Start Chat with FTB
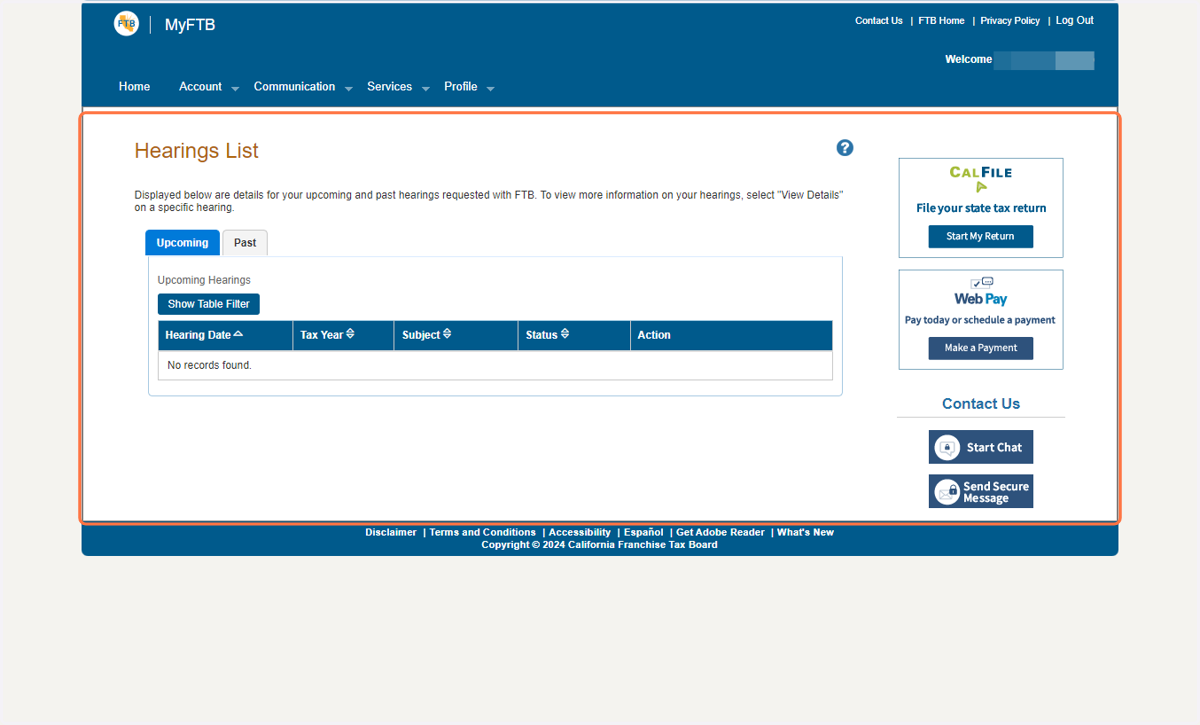The height and width of the screenshot is (725, 1200). click(981, 448)
